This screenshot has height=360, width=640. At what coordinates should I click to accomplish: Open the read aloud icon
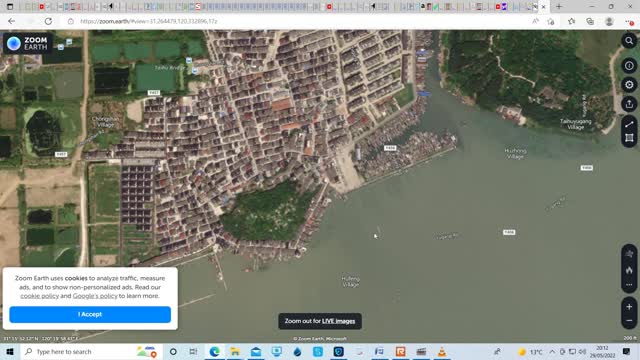[x=535, y=21]
